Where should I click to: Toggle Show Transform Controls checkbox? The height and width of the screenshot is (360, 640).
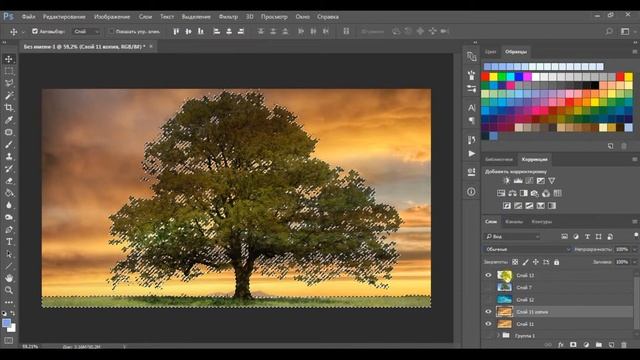tap(111, 31)
